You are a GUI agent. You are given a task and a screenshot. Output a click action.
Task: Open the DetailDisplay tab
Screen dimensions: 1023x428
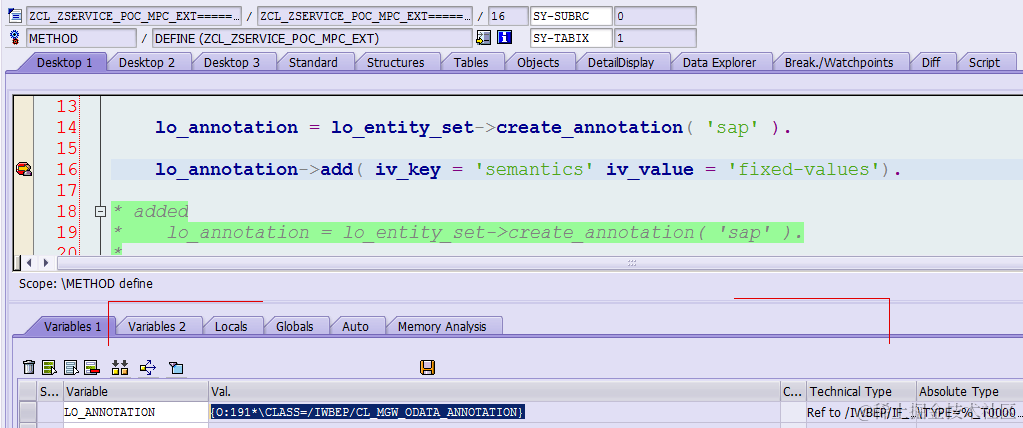click(x=620, y=63)
